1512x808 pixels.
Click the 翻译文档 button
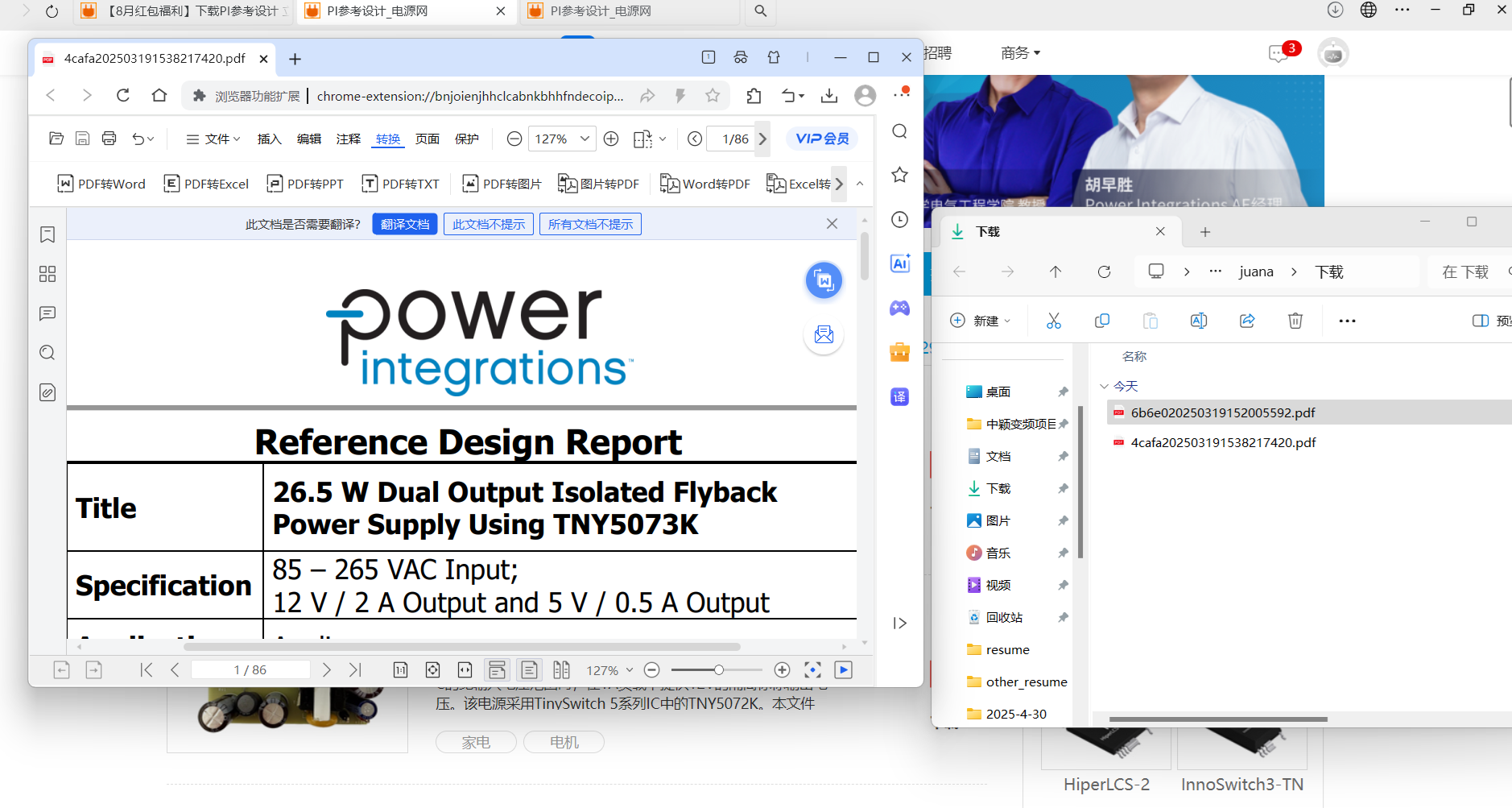click(x=405, y=224)
